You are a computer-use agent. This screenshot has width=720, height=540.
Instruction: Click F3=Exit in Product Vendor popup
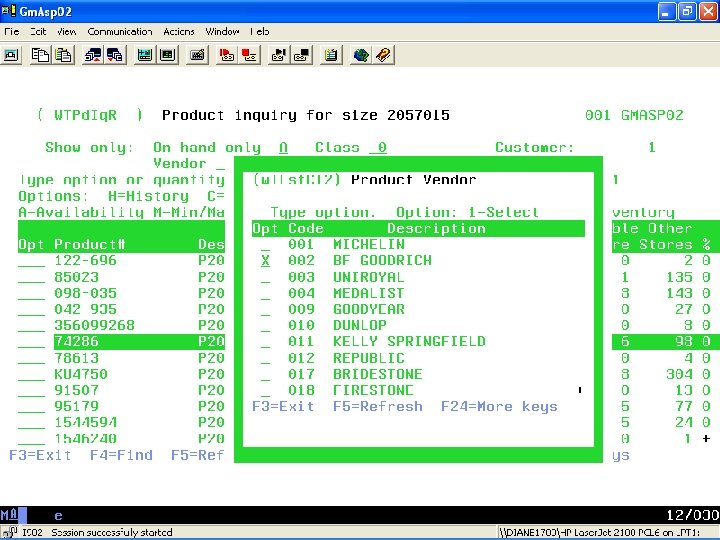tap(283, 406)
